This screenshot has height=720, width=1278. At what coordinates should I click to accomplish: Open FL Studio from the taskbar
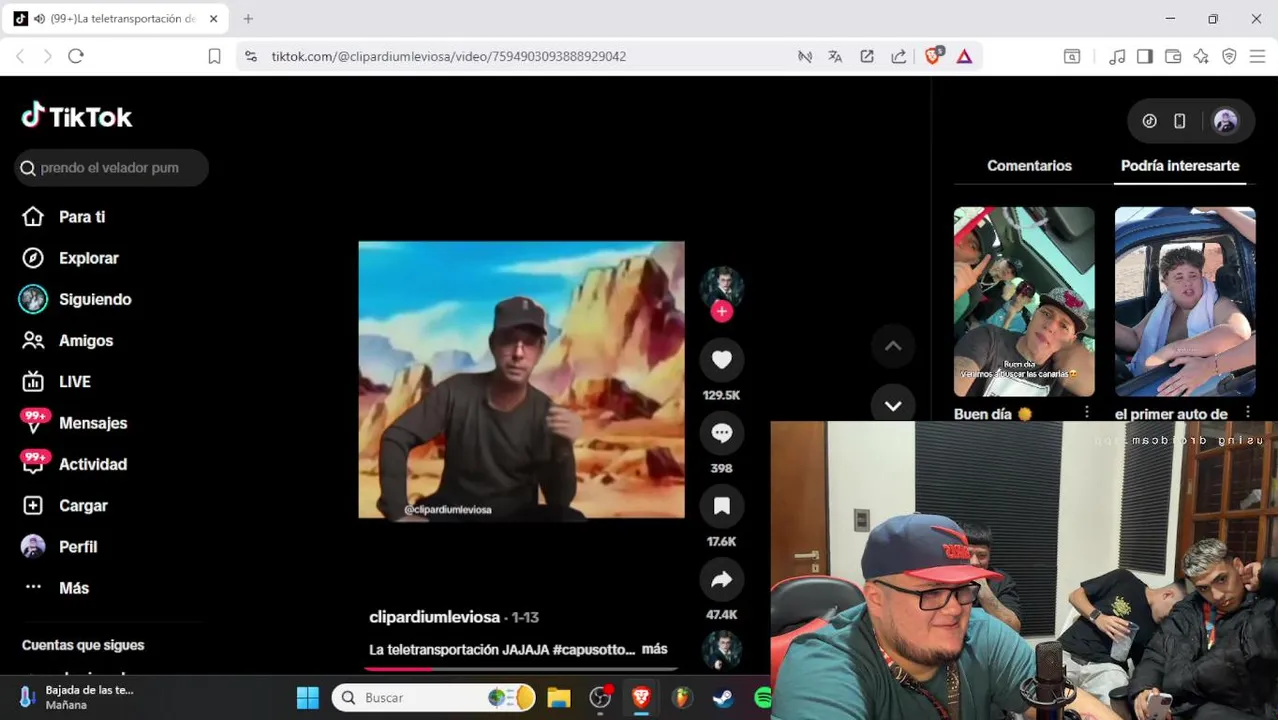pyautogui.click(x=681, y=698)
